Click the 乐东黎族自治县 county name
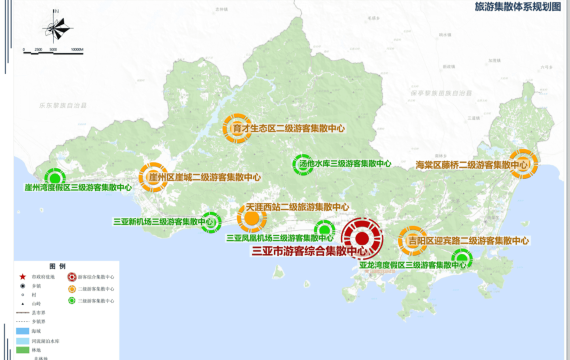 coord(63,105)
